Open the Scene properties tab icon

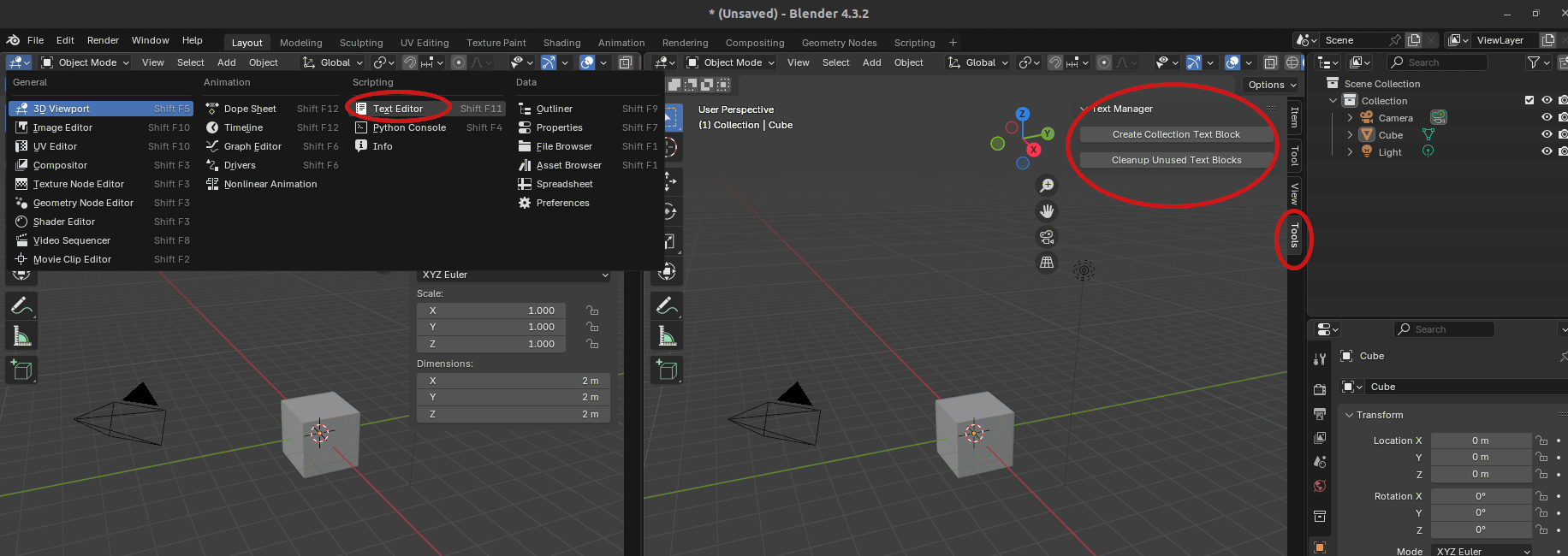1320,462
